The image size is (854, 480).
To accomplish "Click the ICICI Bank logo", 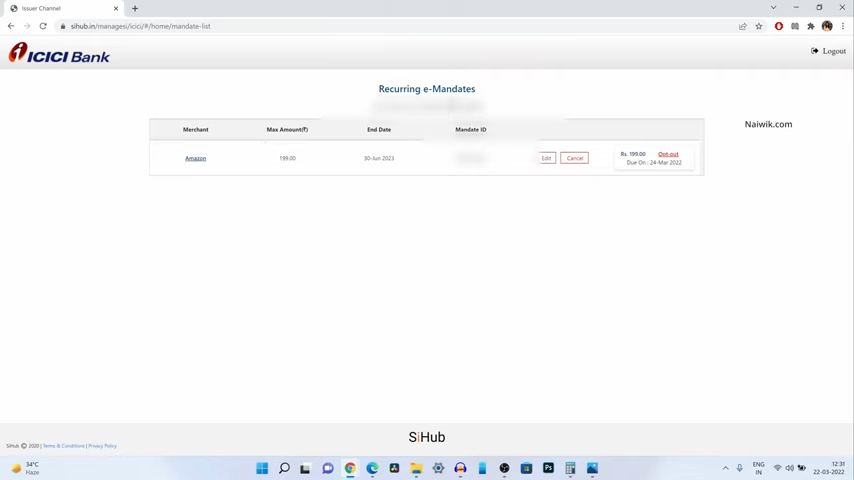I will [x=59, y=54].
